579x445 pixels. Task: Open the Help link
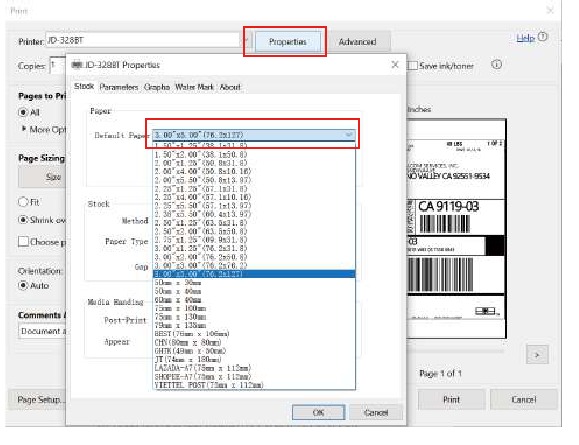(525, 38)
